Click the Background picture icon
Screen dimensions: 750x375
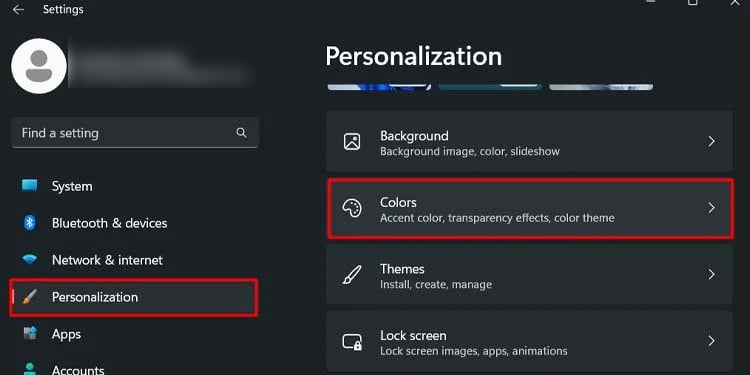[353, 142]
